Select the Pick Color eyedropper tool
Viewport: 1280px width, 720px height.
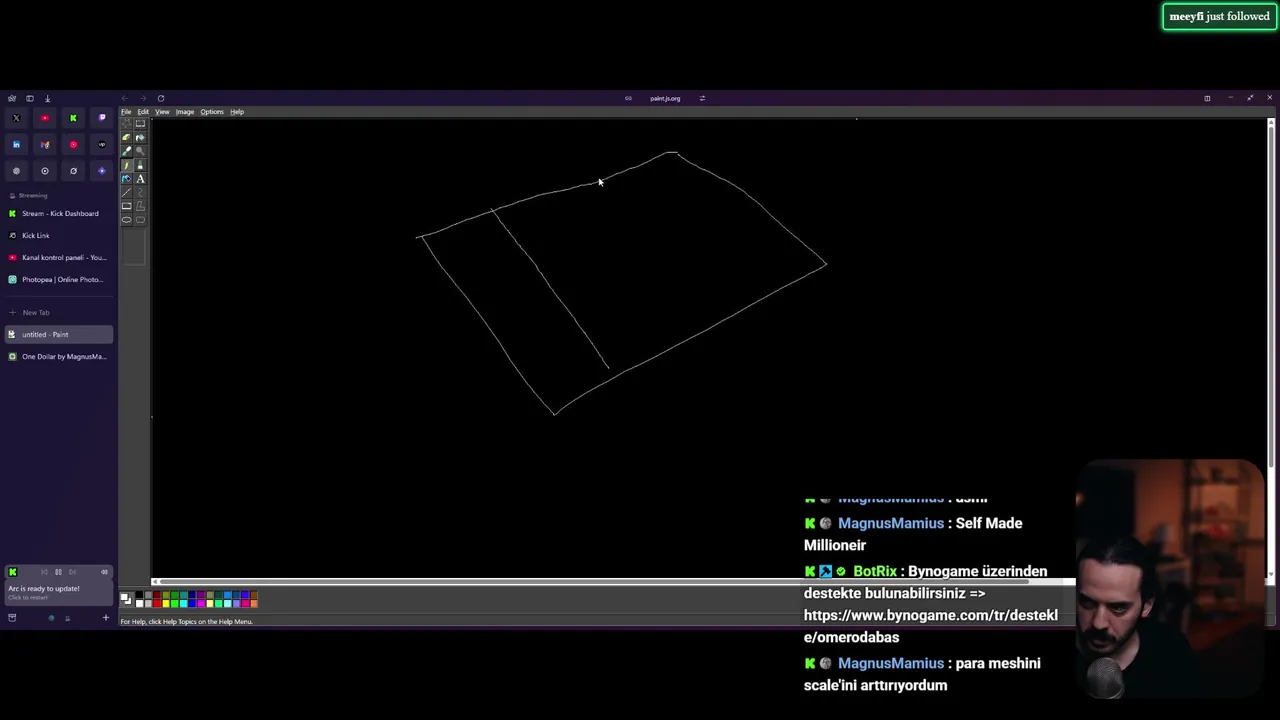click(126, 151)
